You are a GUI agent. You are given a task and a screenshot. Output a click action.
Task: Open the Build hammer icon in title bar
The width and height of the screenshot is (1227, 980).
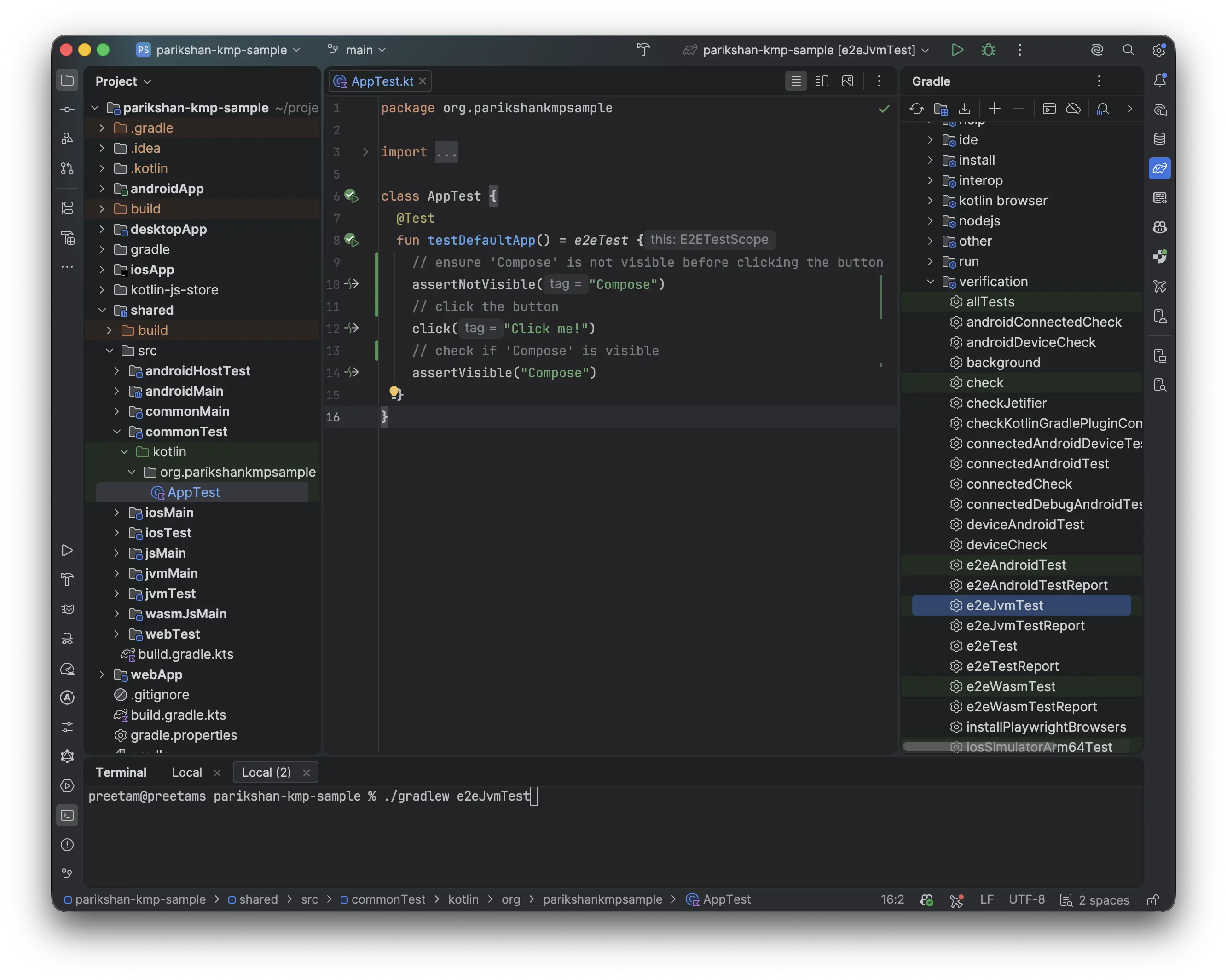[x=643, y=50]
